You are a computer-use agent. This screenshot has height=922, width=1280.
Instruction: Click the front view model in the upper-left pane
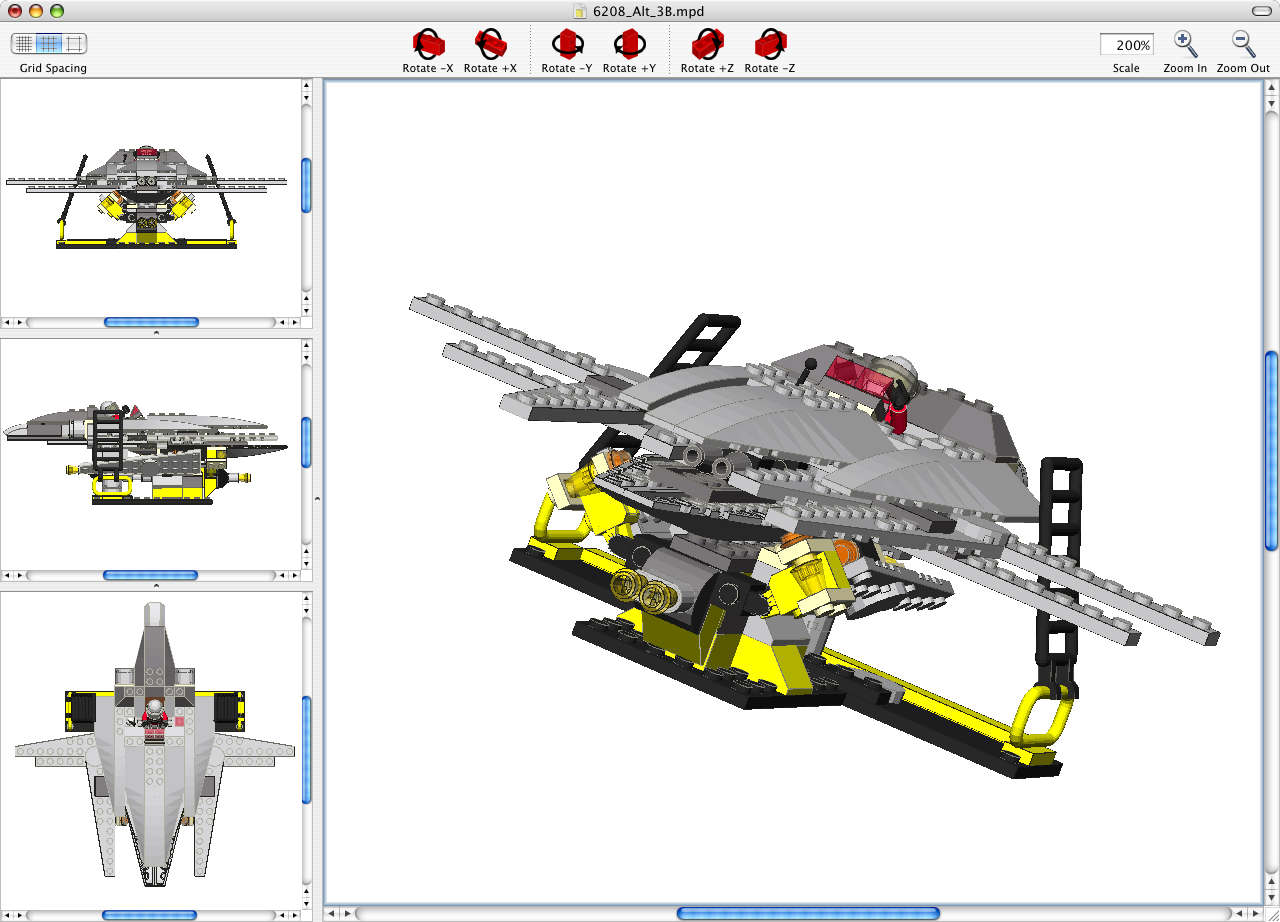[147, 198]
